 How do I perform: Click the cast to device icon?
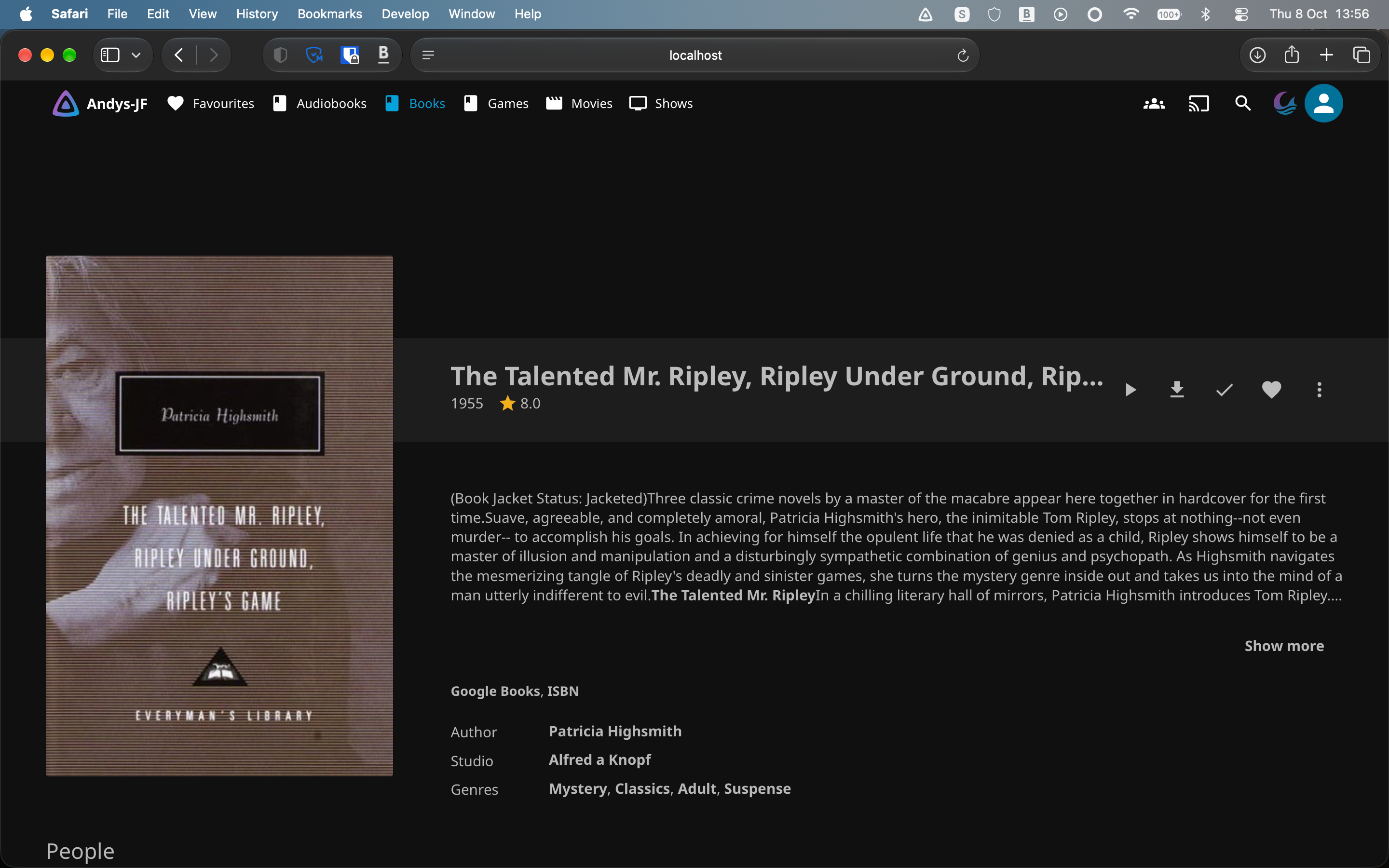pos(1198,103)
